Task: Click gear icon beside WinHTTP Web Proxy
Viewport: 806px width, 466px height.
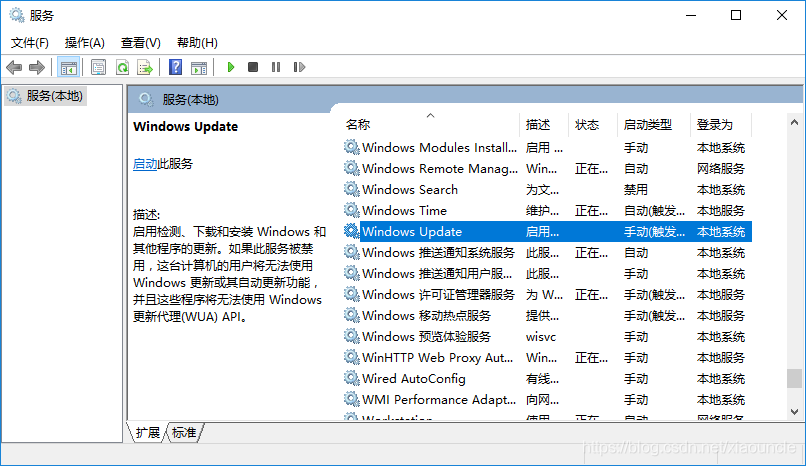Action: click(x=352, y=358)
